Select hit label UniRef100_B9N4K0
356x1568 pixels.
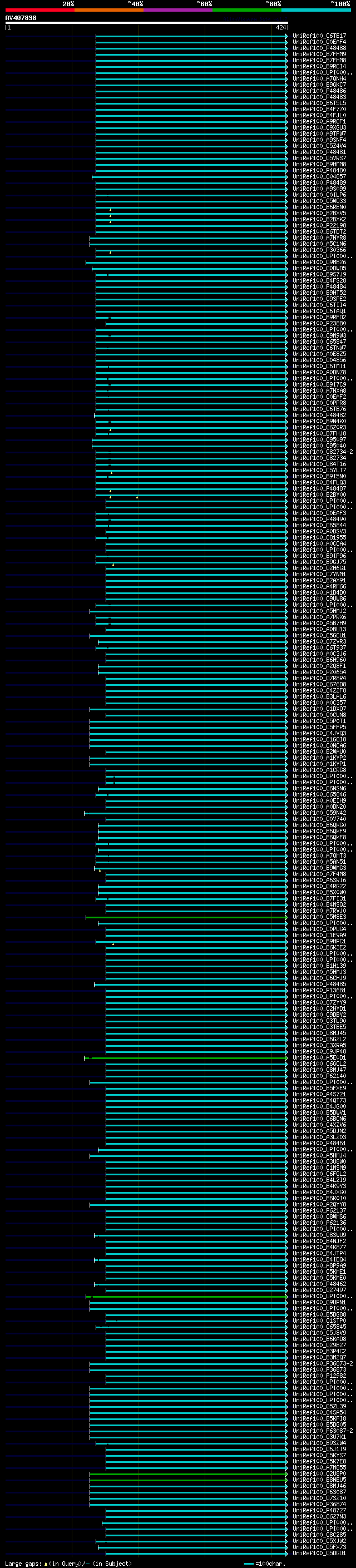click(x=319, y=421)
